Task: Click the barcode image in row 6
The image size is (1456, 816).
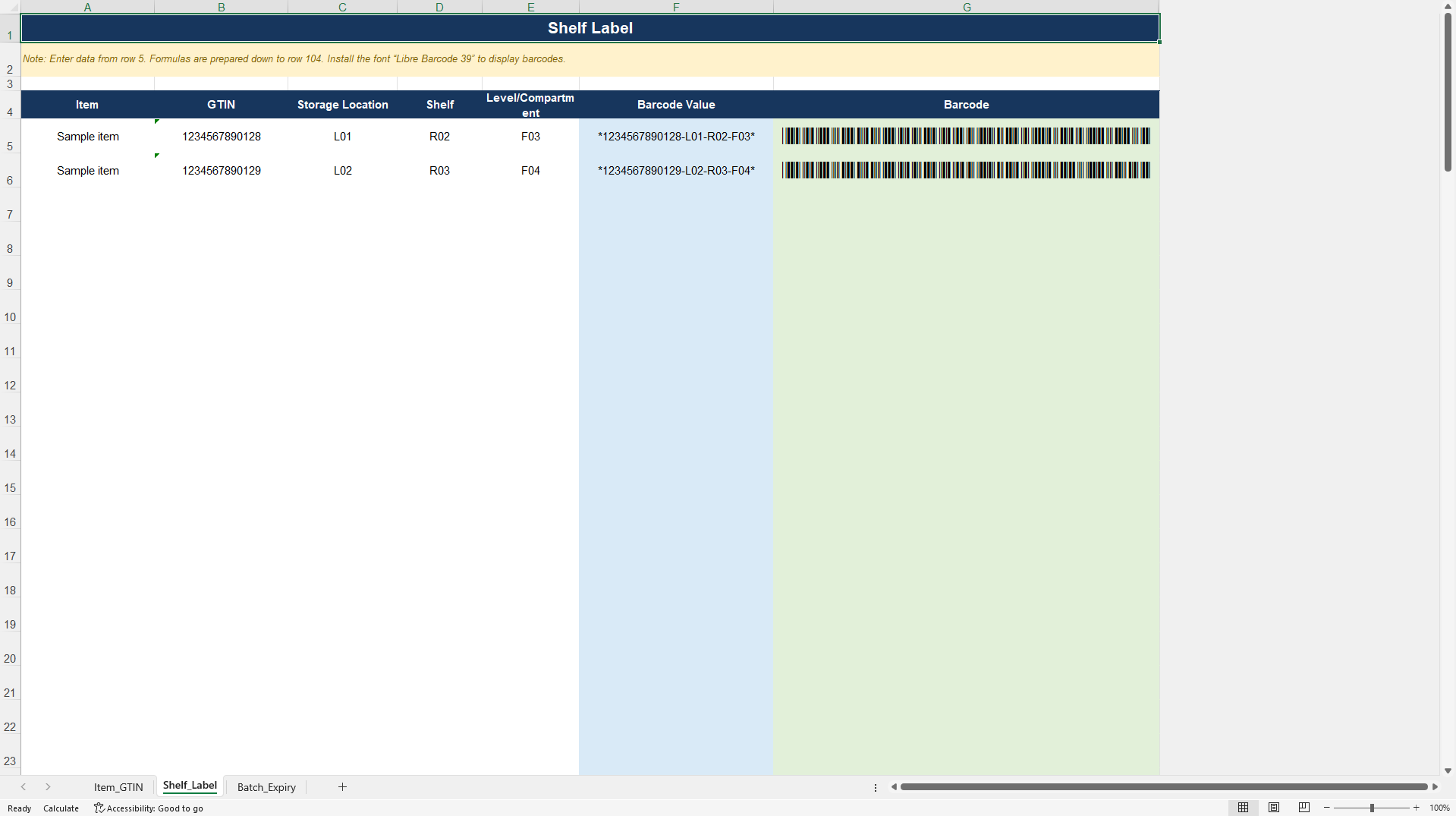Action: 967,170
